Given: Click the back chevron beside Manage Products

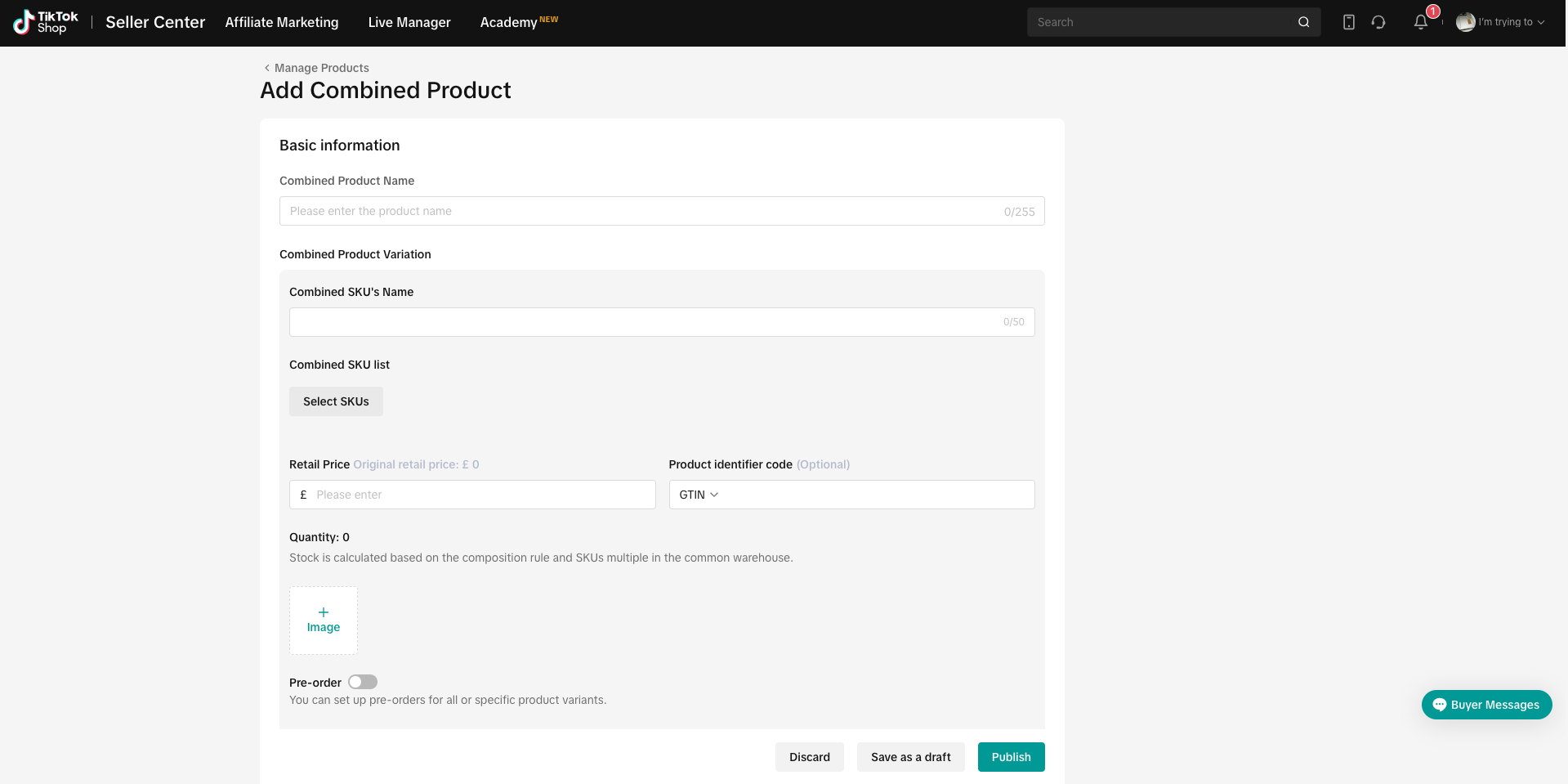Looking at the screenshot, I should pos(266,68).
